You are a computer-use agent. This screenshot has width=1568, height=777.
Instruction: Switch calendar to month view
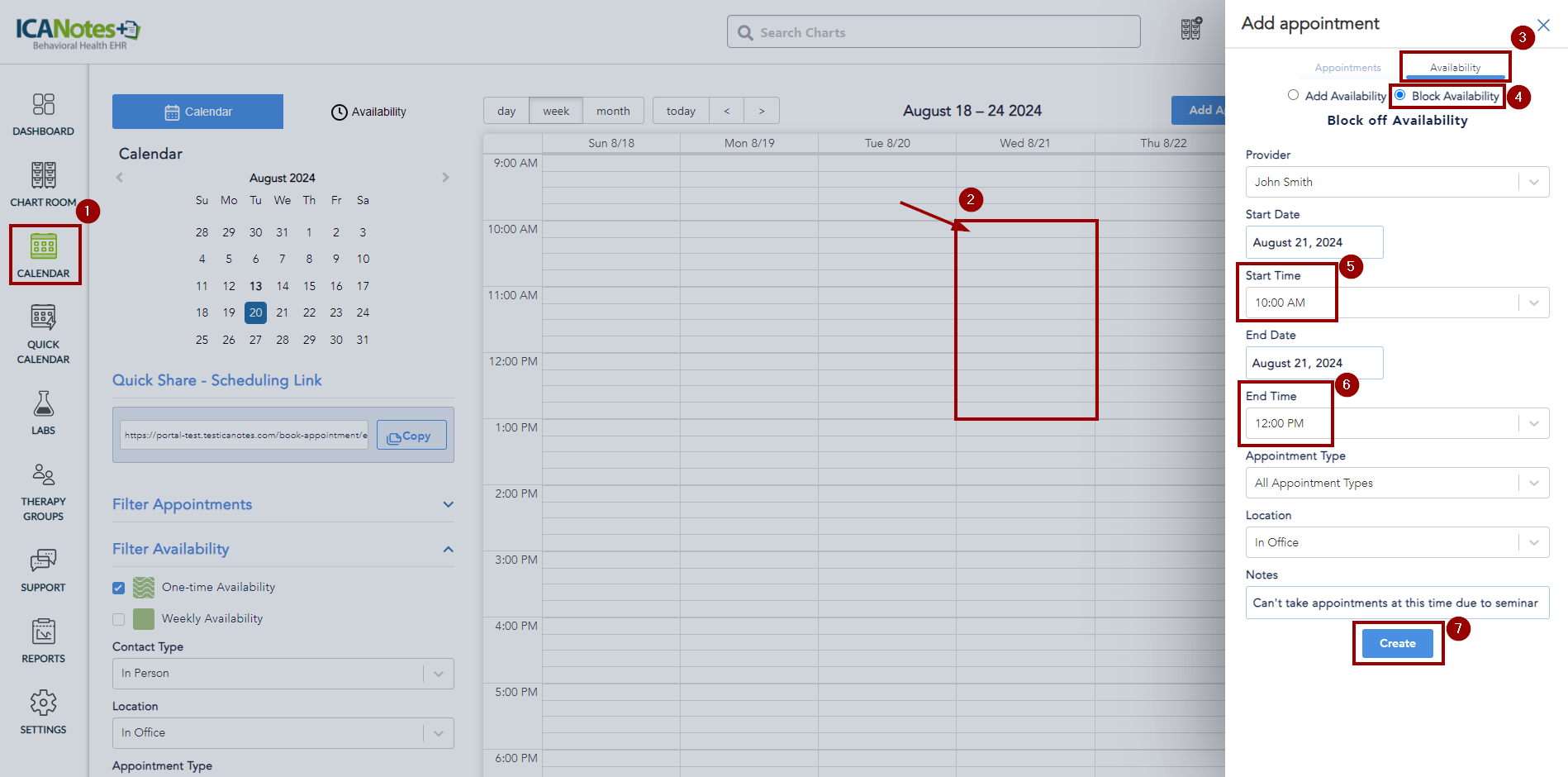pos(613,111)
